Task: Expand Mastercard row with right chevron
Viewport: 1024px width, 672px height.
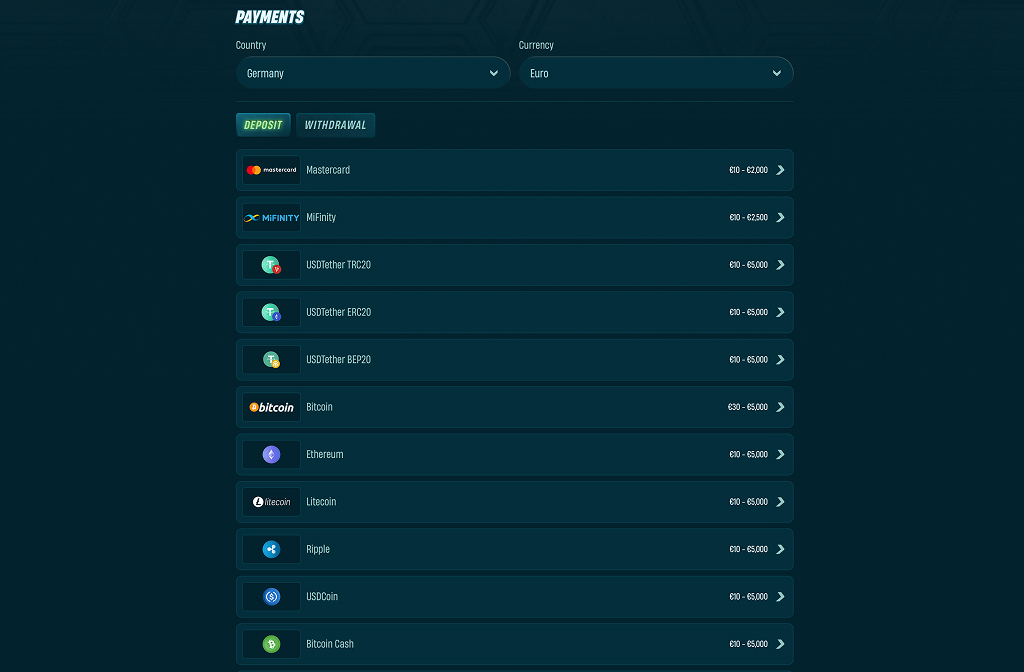Action: 780,170
